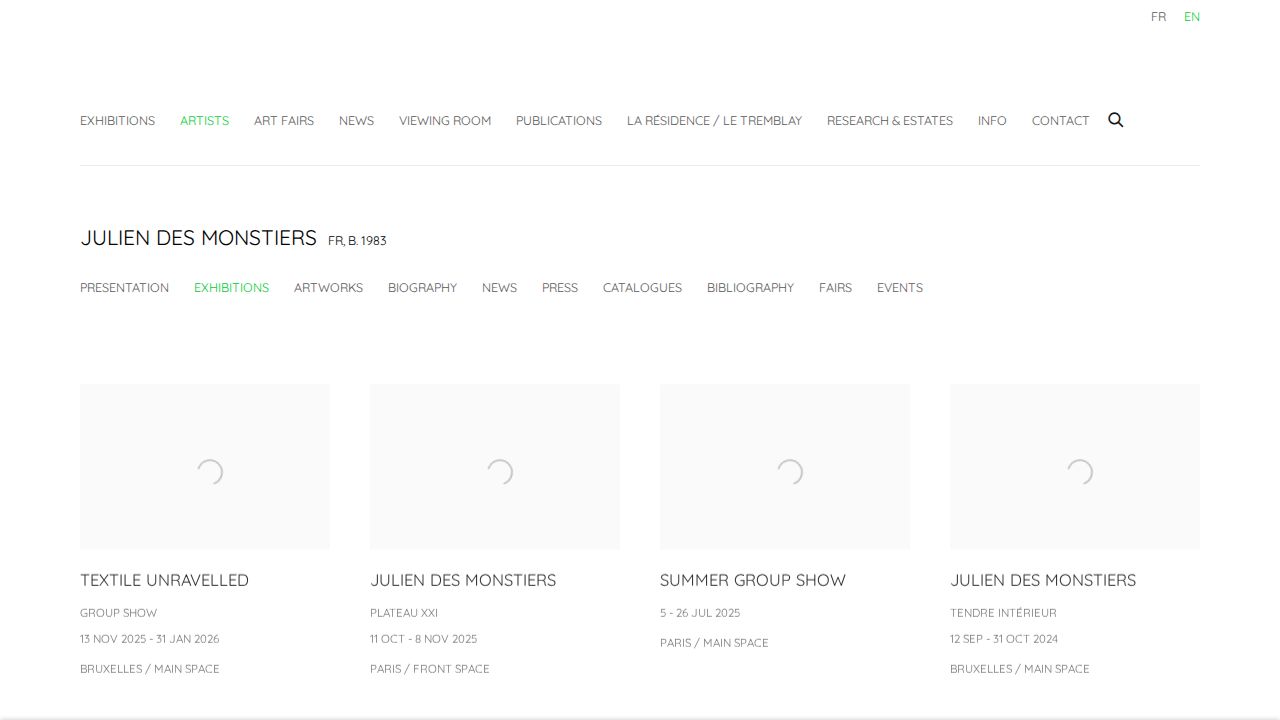Viewport: 1280px width, 720px height.
Task: Open the Artworks tab
Action: pyautogui.click(x=328, y=288)
